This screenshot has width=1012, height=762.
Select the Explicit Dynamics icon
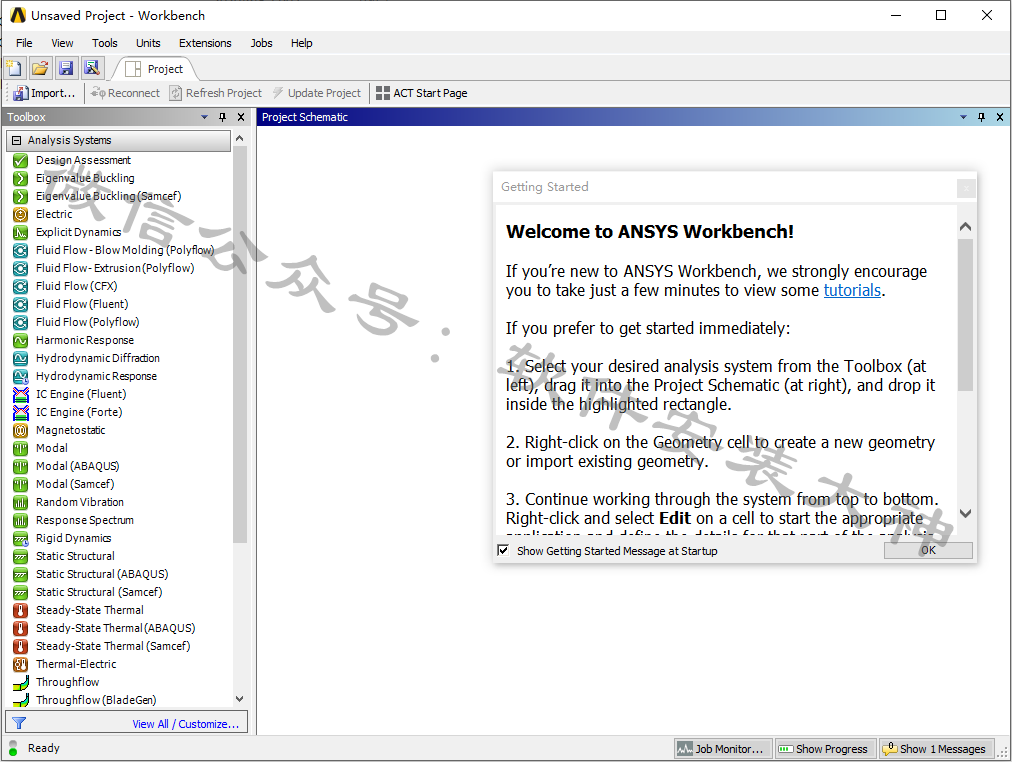coord(21,232)
